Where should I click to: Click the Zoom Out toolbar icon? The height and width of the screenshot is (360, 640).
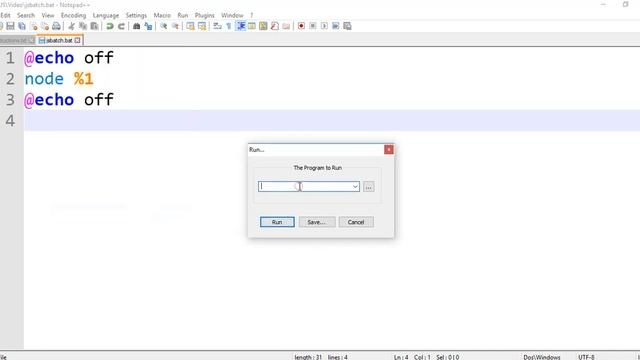coord(175,26)
